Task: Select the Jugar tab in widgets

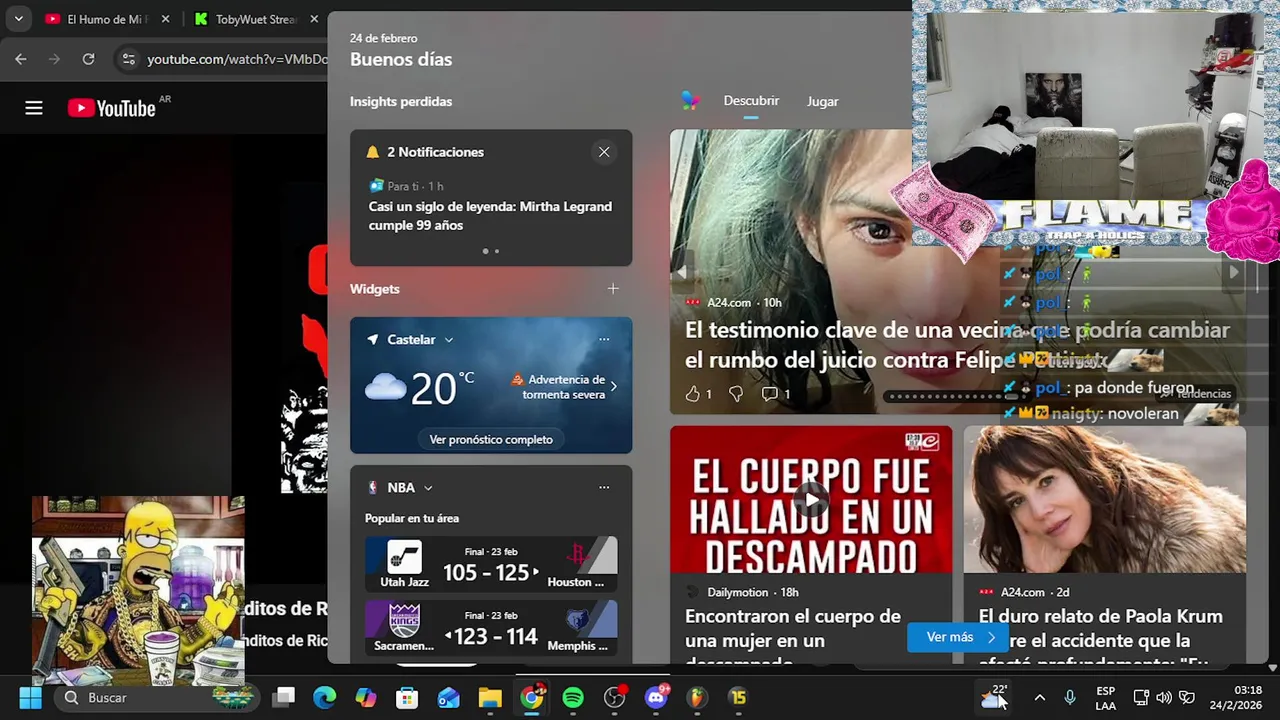Action: coord(822,101)
